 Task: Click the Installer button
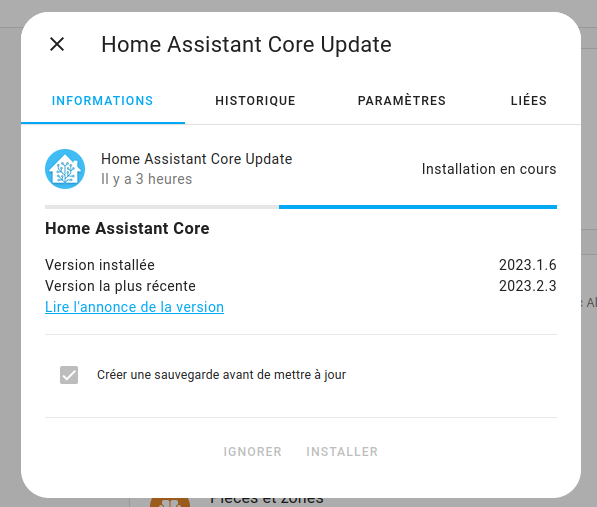click(342, 451)
